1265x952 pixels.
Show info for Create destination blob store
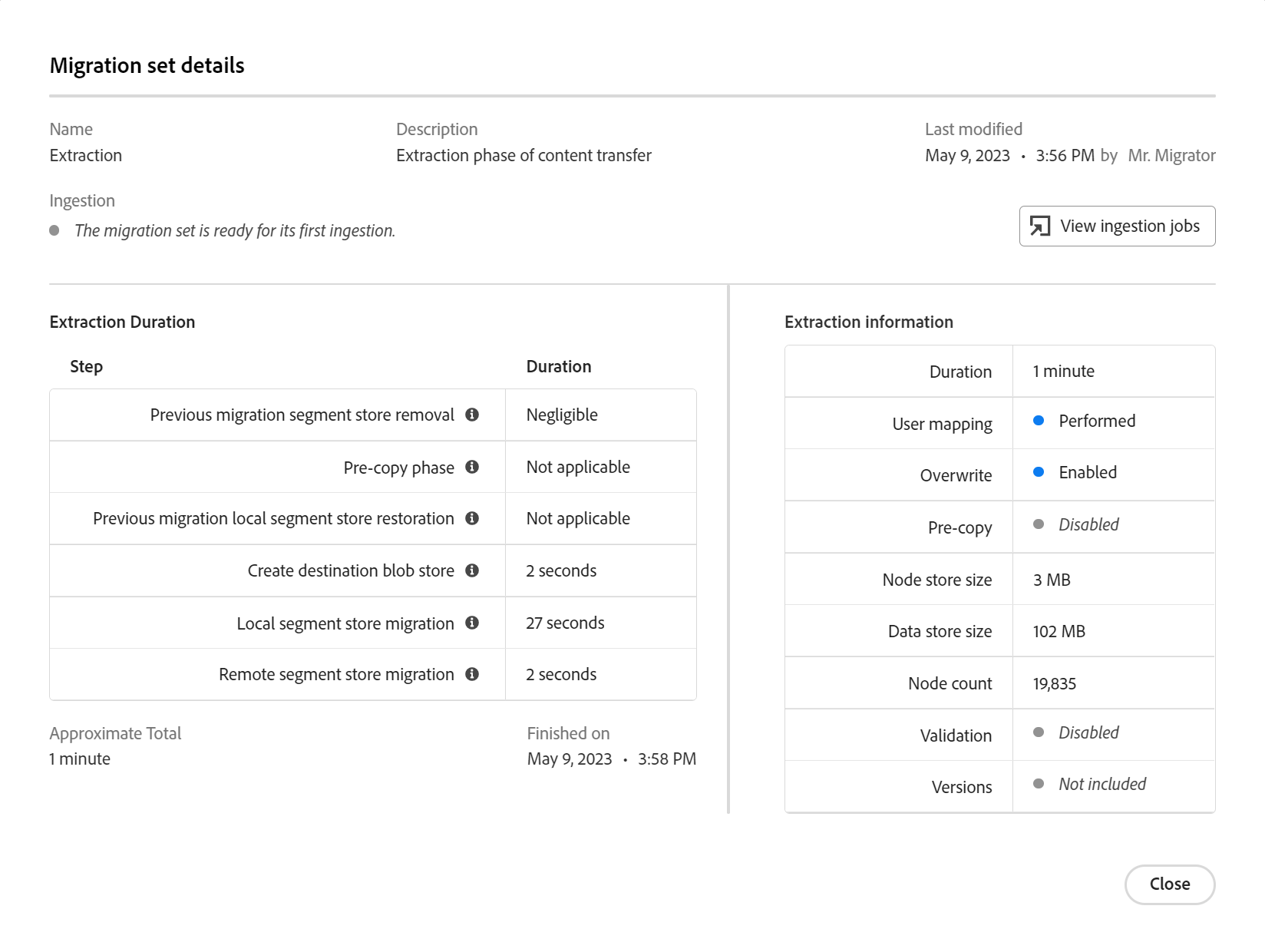tap(472, 570)
